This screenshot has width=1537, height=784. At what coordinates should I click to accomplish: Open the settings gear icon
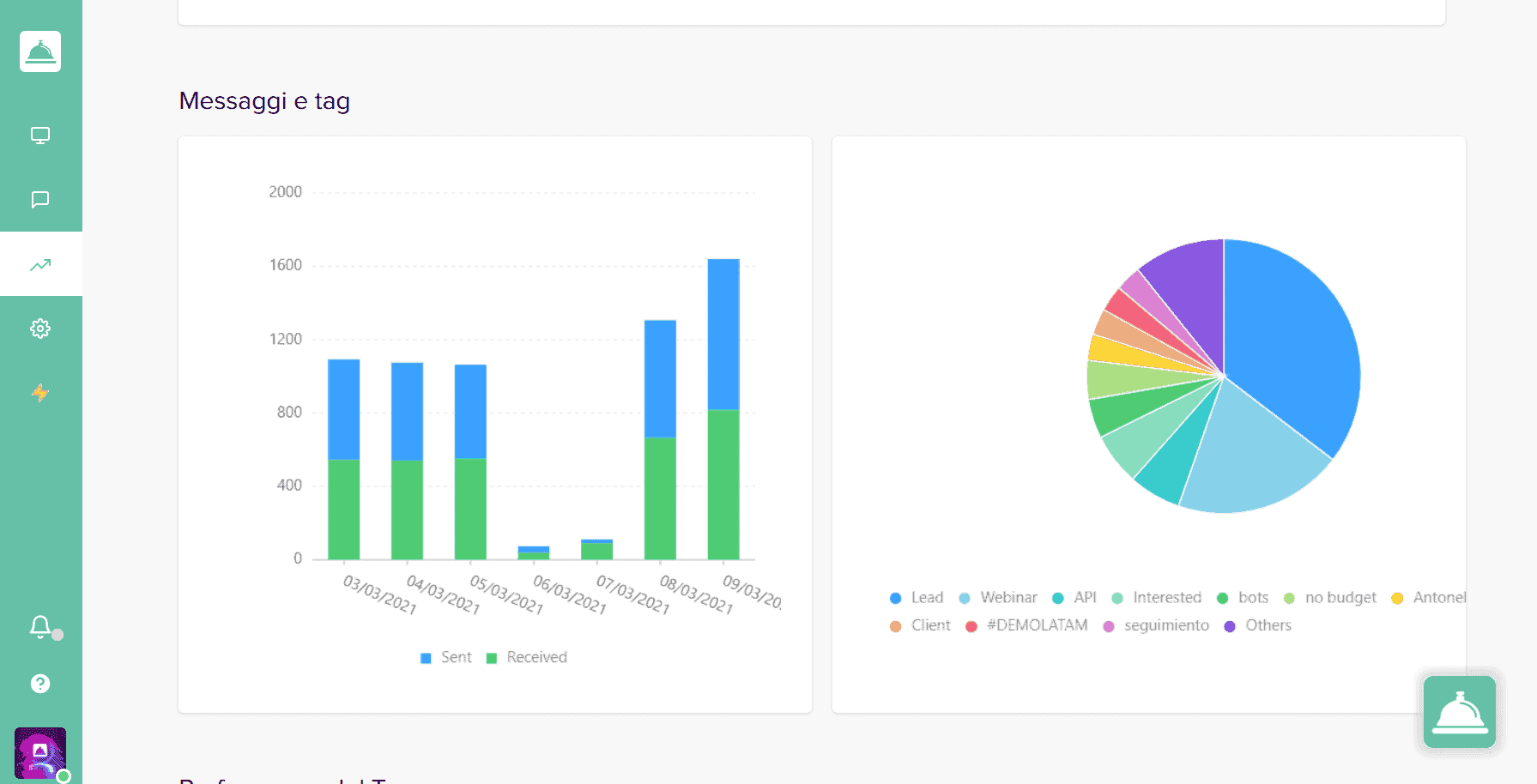point(40,329)
